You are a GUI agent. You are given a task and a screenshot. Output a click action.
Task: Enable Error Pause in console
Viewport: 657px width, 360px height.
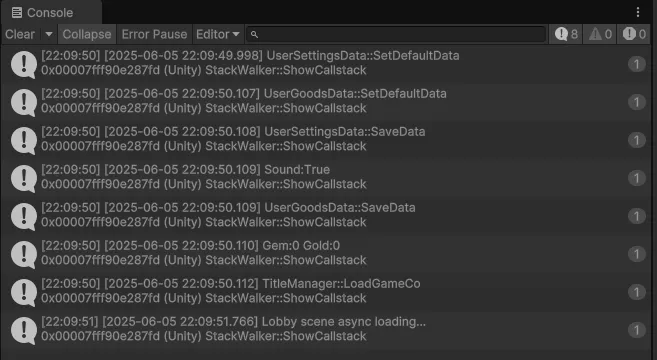(154, 34)
